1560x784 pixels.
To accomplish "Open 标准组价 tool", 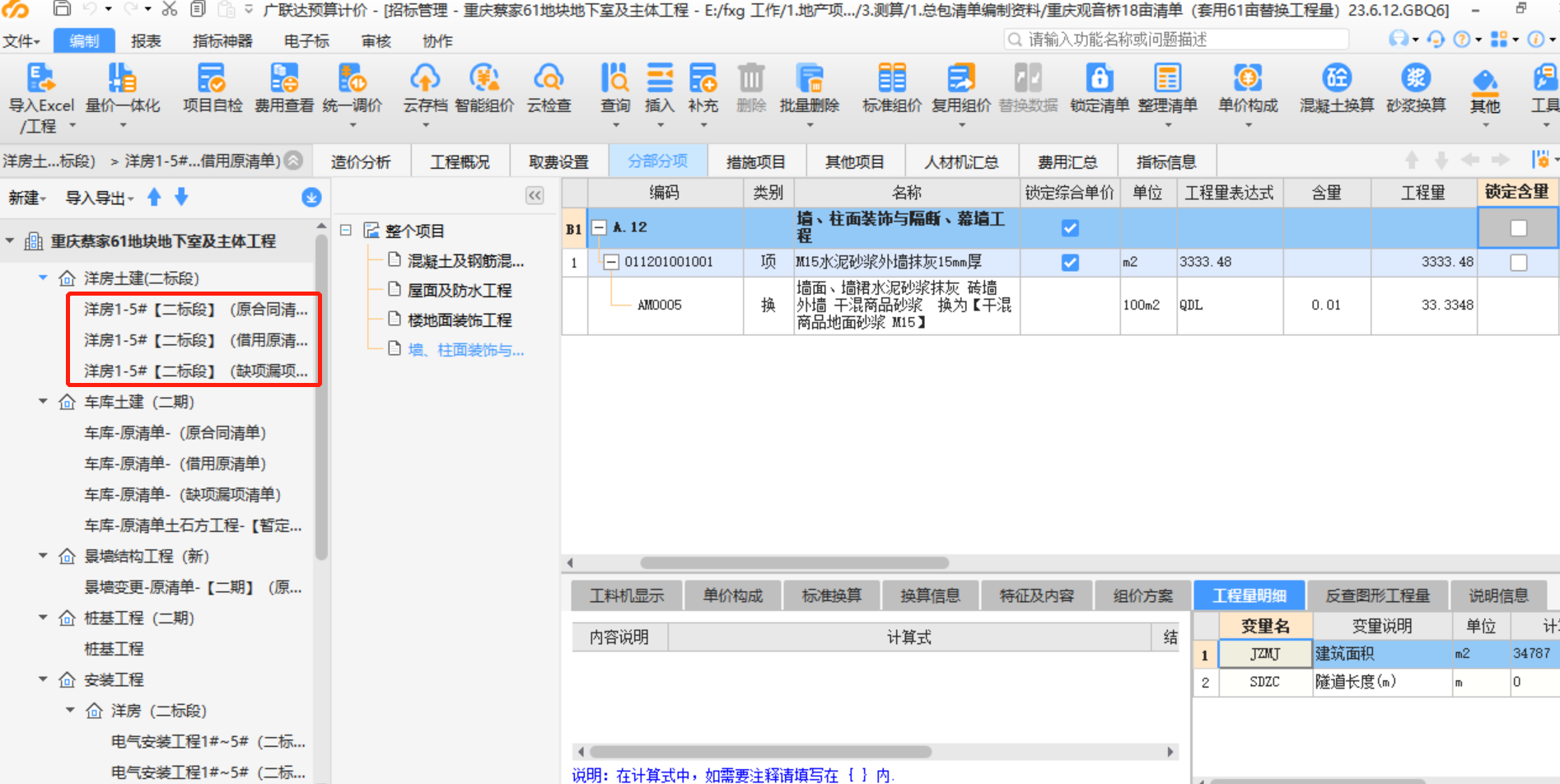I will 892,89.
